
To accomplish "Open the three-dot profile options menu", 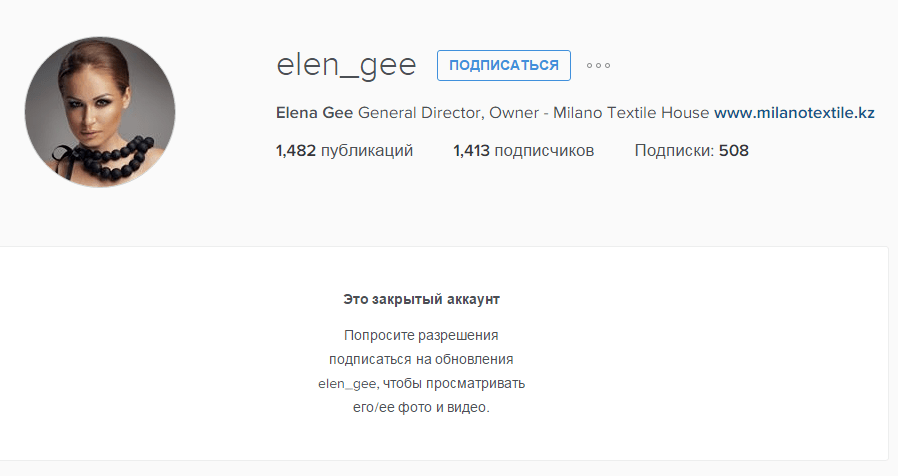I will (x=598, y=66).
